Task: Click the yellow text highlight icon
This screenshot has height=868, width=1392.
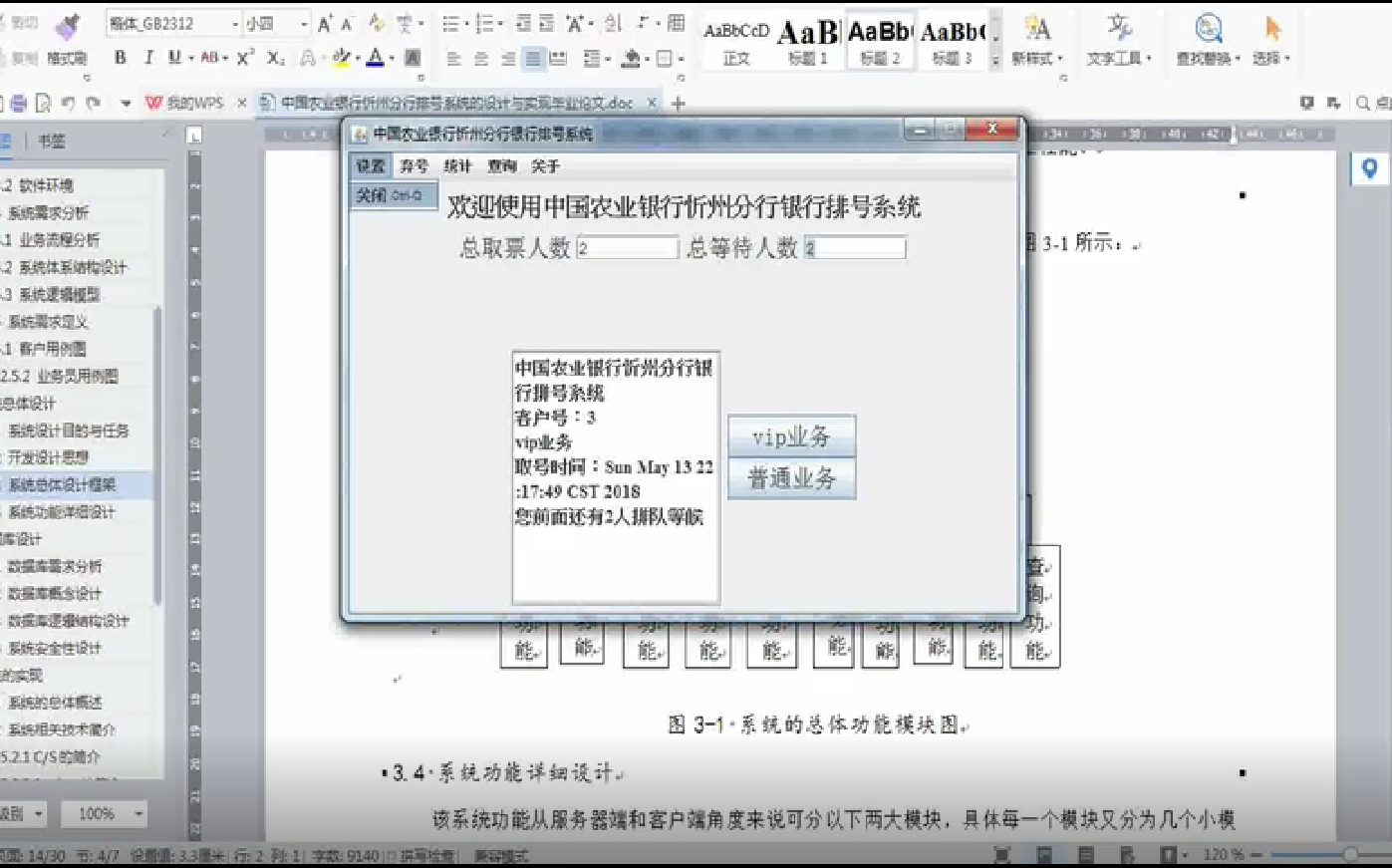Action: click(x=341, y=58)
